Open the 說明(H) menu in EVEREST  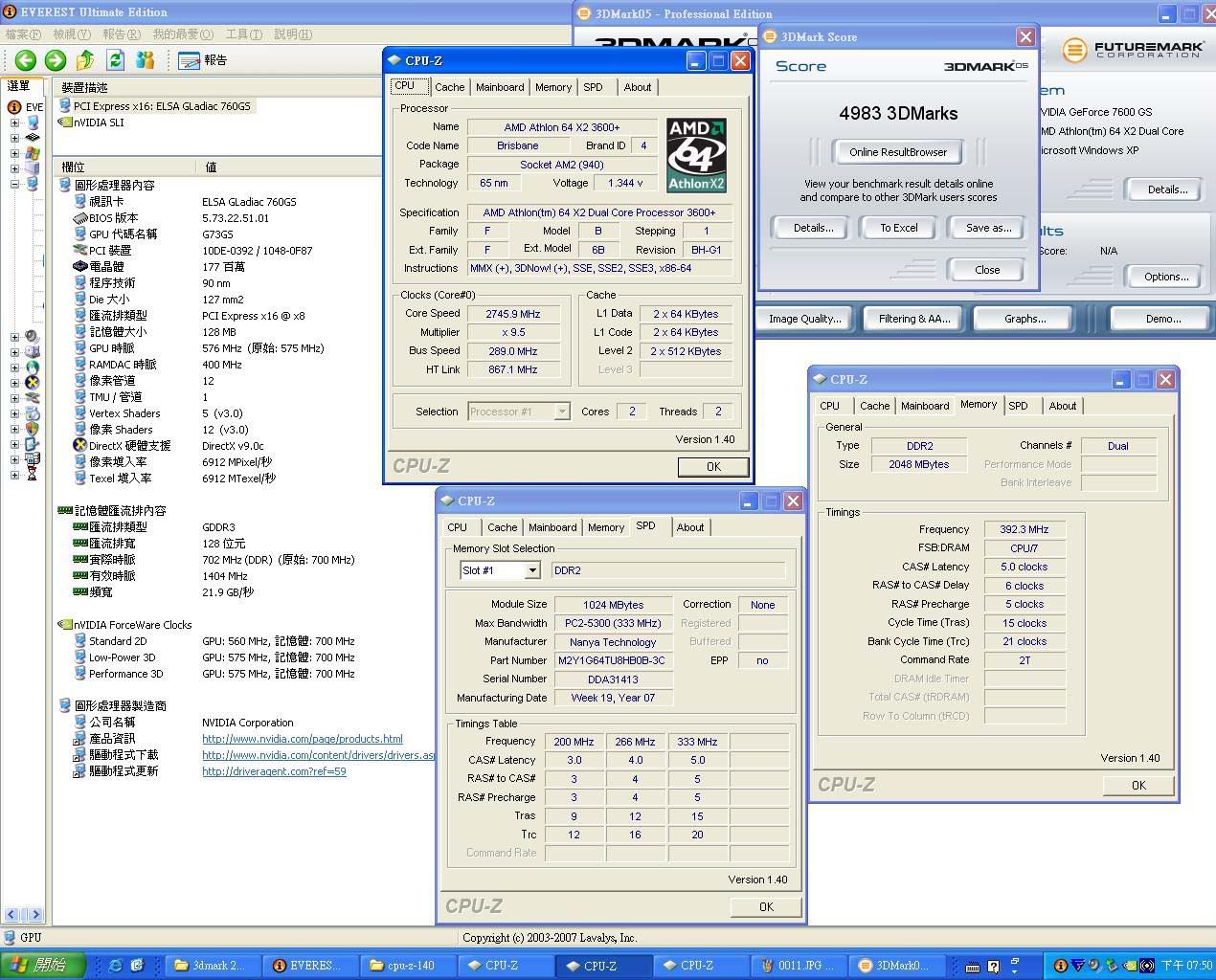[x=293, y=34]
